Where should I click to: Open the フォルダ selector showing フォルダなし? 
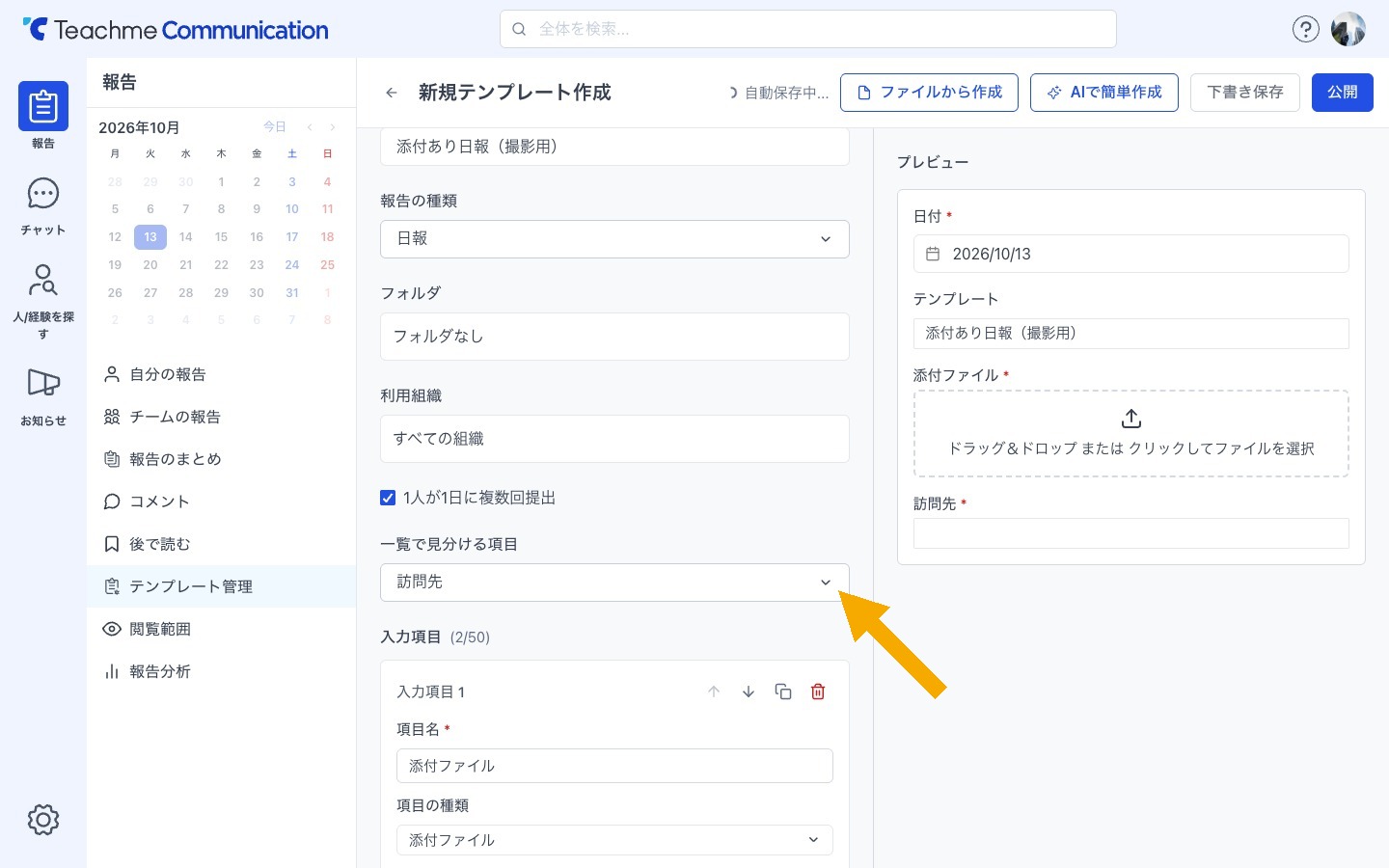(x=614, y=337)
